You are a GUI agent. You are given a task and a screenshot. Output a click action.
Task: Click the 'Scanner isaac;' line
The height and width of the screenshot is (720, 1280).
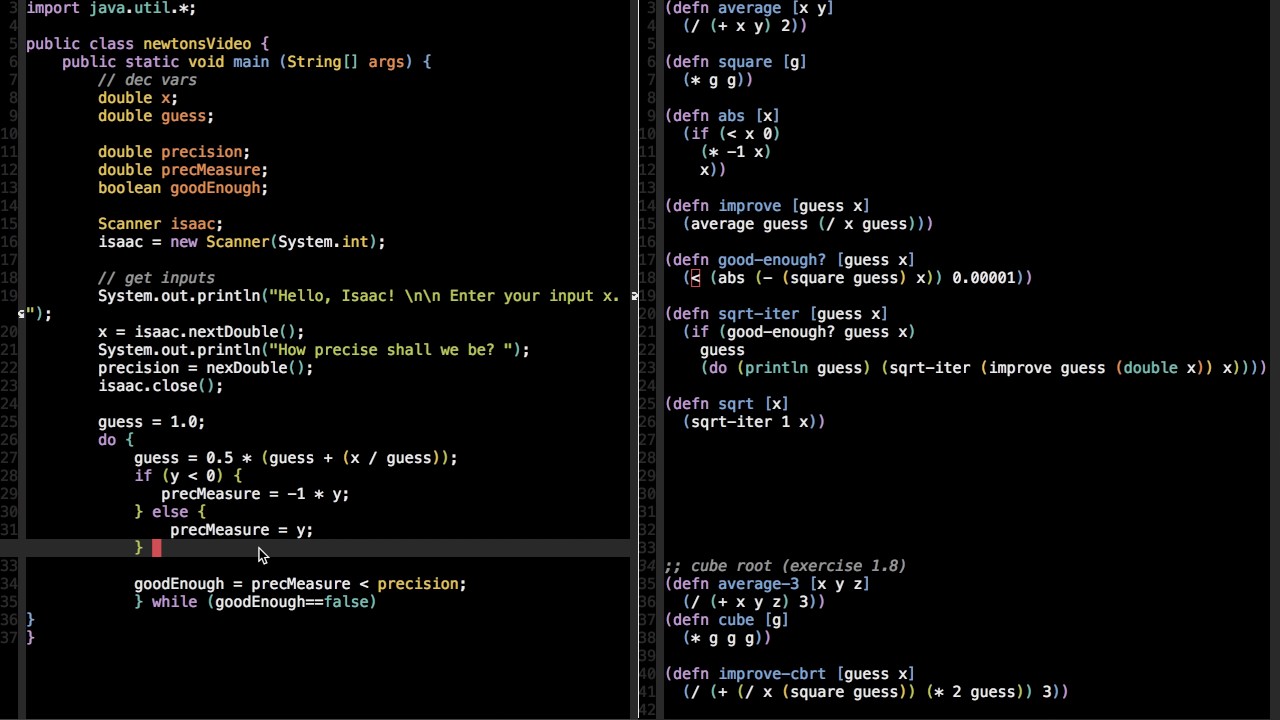(x=160, y=224)
